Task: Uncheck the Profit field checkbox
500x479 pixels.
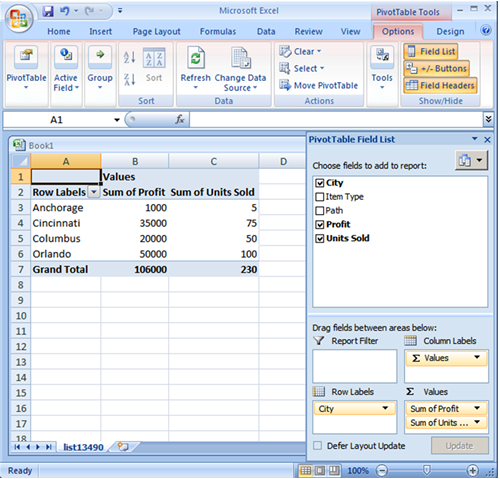Action: (x=319, y=225)
